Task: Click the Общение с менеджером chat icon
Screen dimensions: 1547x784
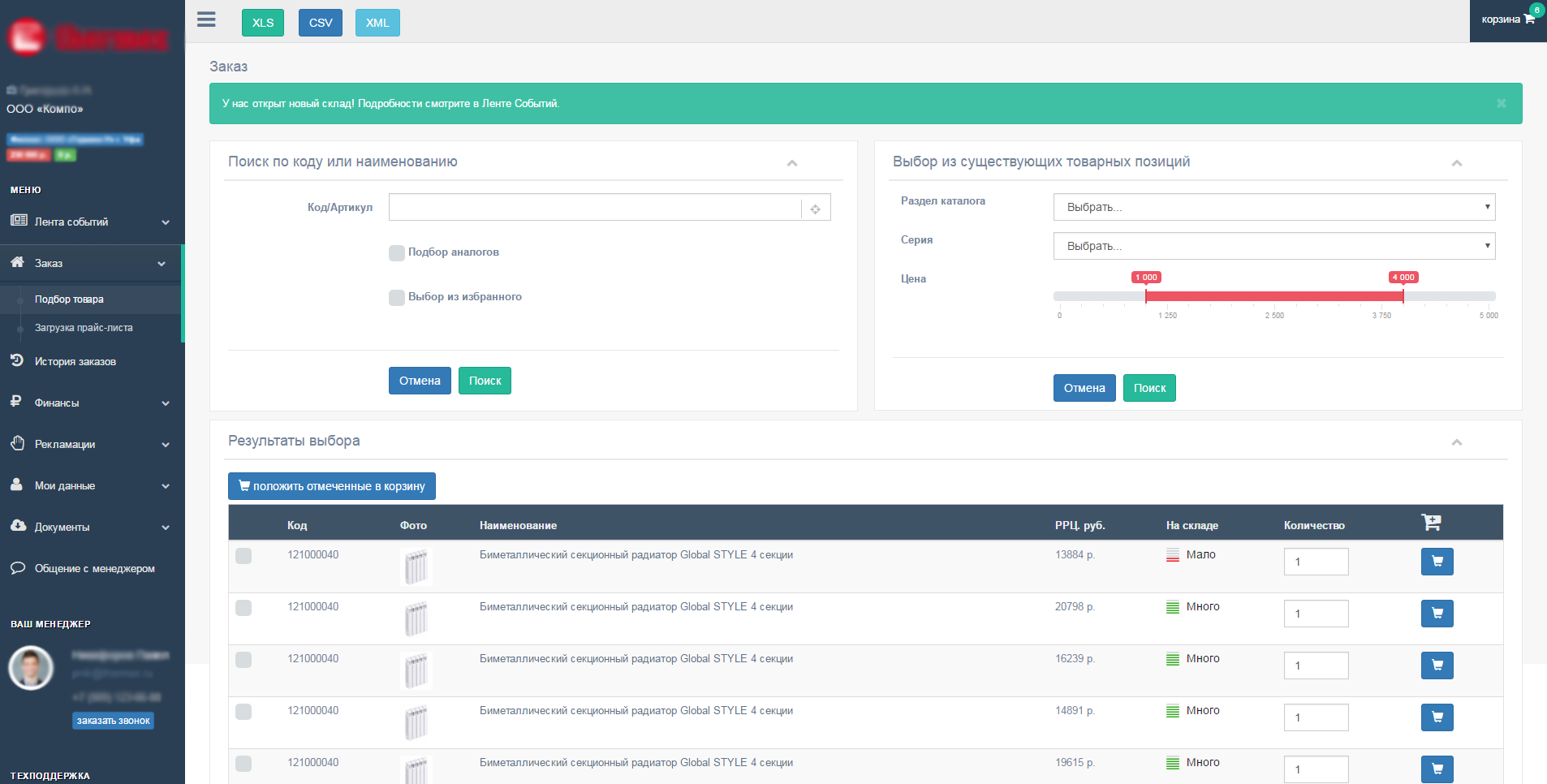Action: 18,568
